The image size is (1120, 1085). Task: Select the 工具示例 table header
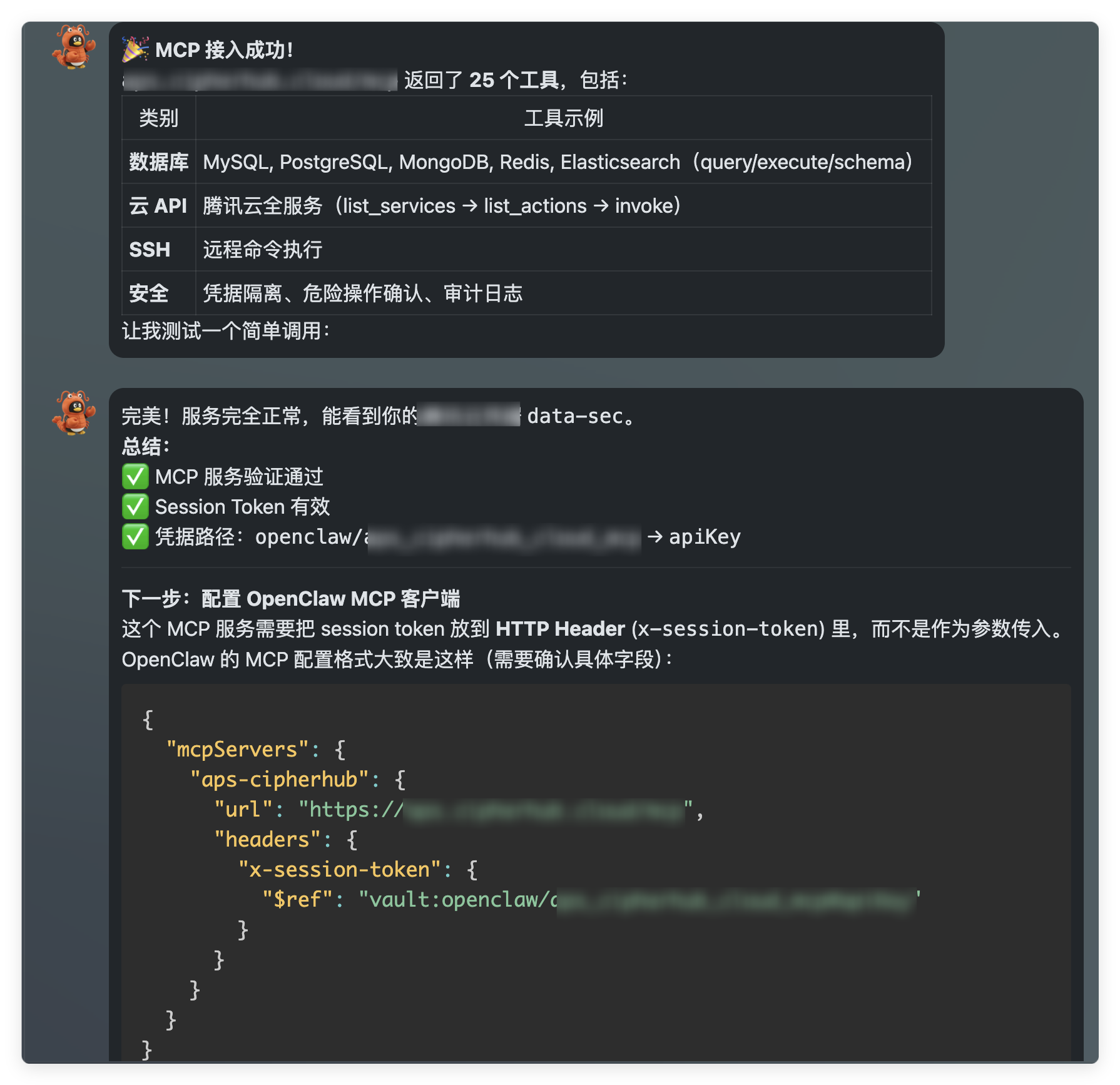pos(563,119)
